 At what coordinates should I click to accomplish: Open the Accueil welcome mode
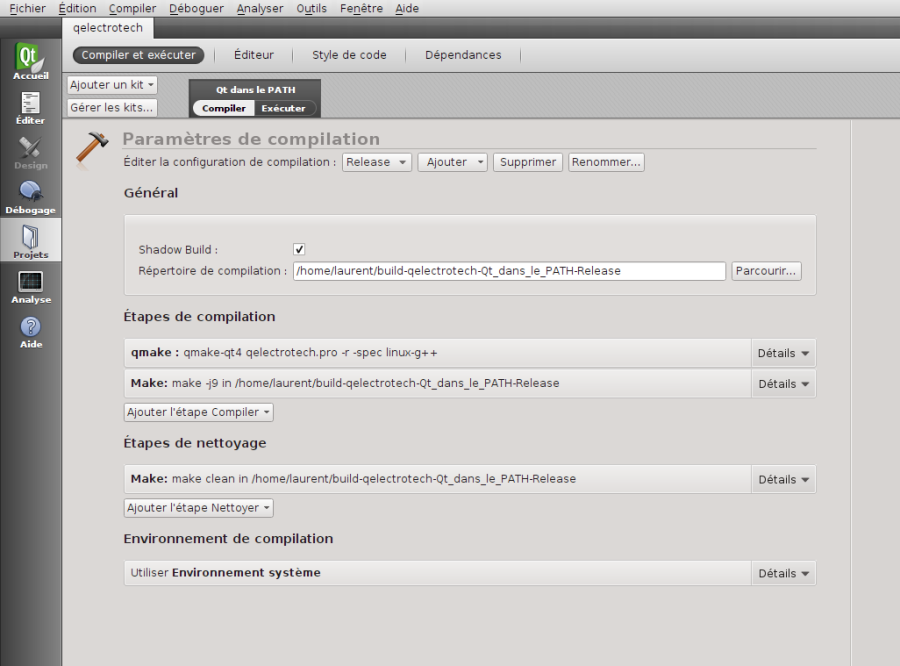pos(30,61)
